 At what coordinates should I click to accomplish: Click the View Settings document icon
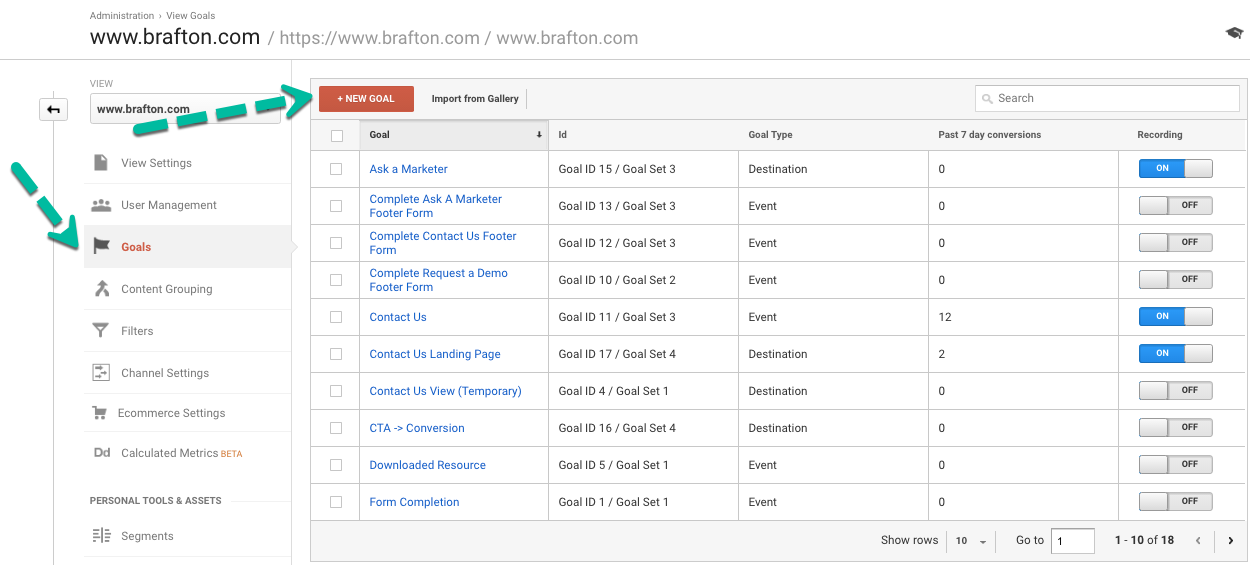pos(101,163)
